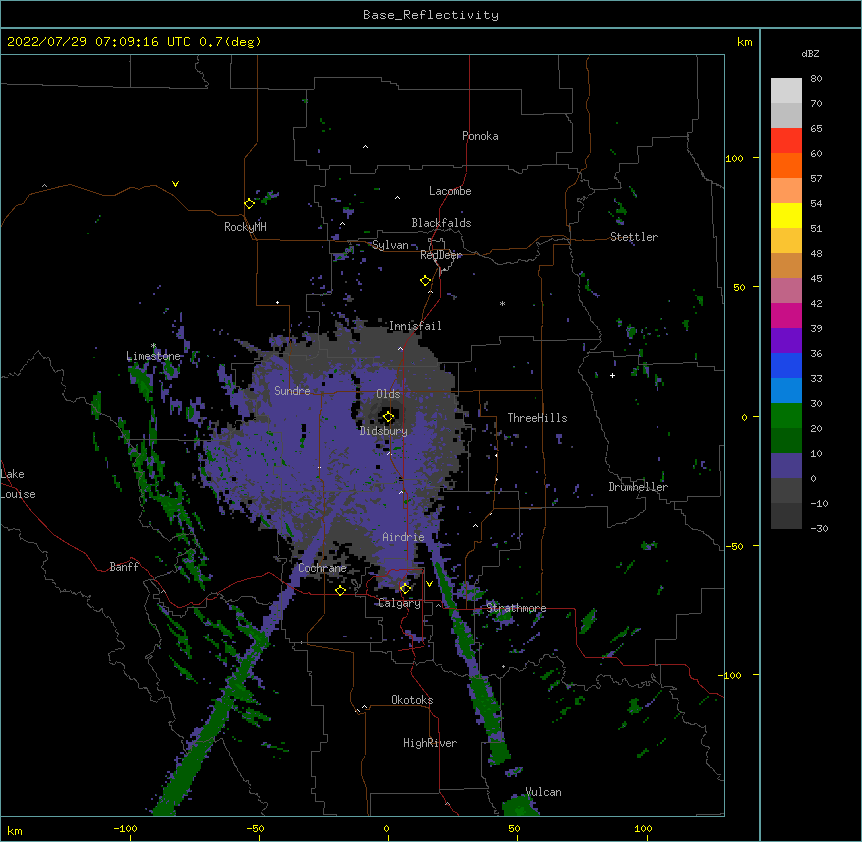
Task: Click the Banff label
Action: 124,567
